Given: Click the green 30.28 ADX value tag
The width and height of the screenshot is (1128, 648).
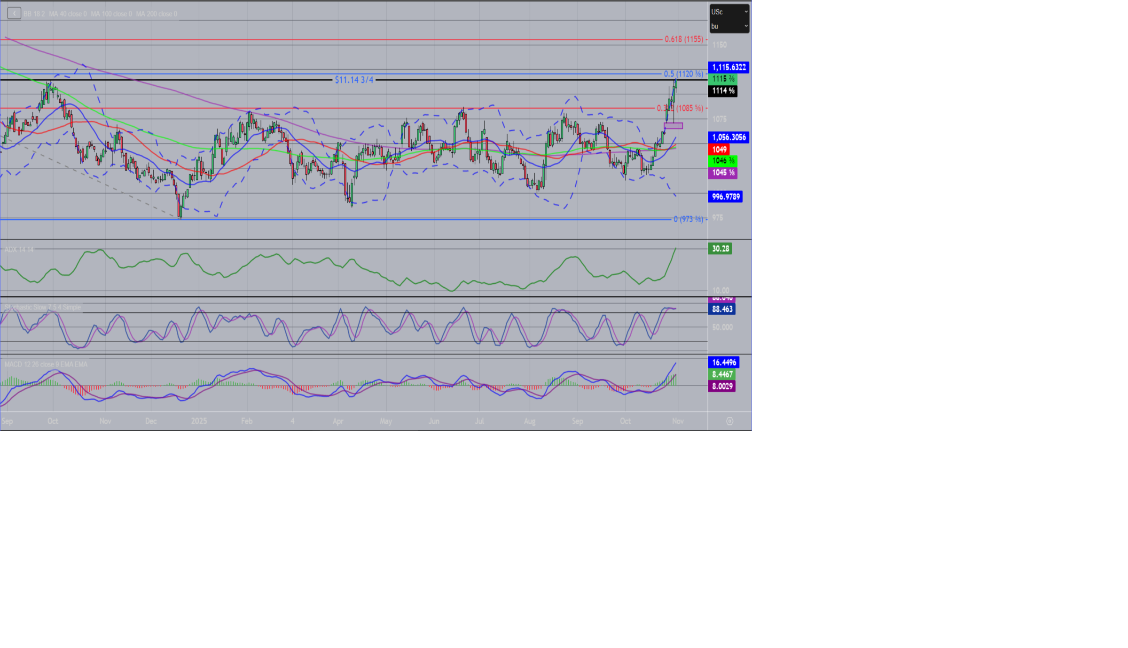Looking at the screenshot, I should click(x=720, y=248).
